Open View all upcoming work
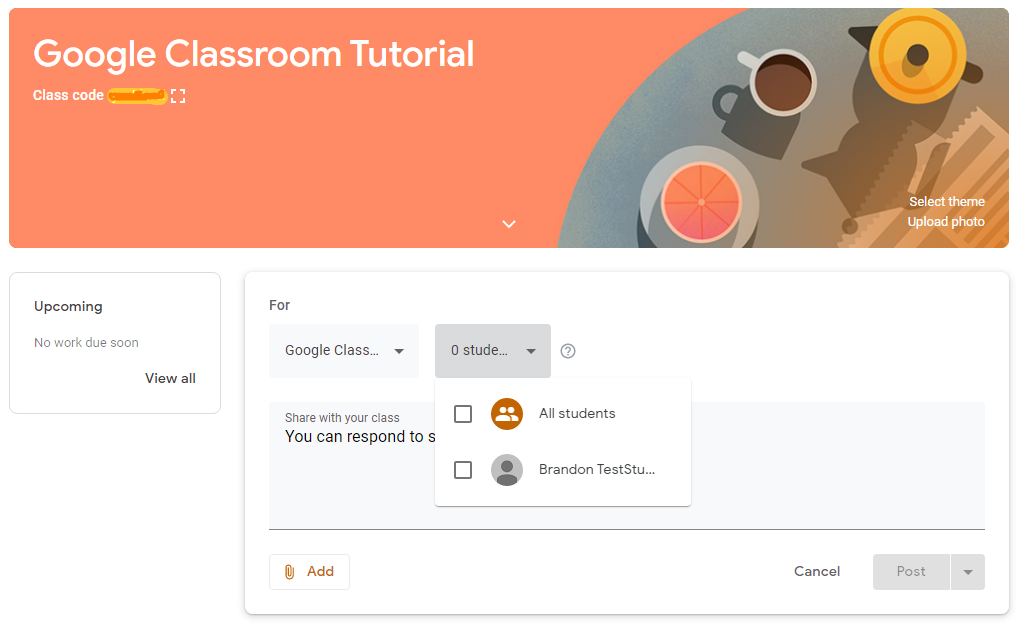The width and height of the screenshot is (1019, 626). [170, 378]
